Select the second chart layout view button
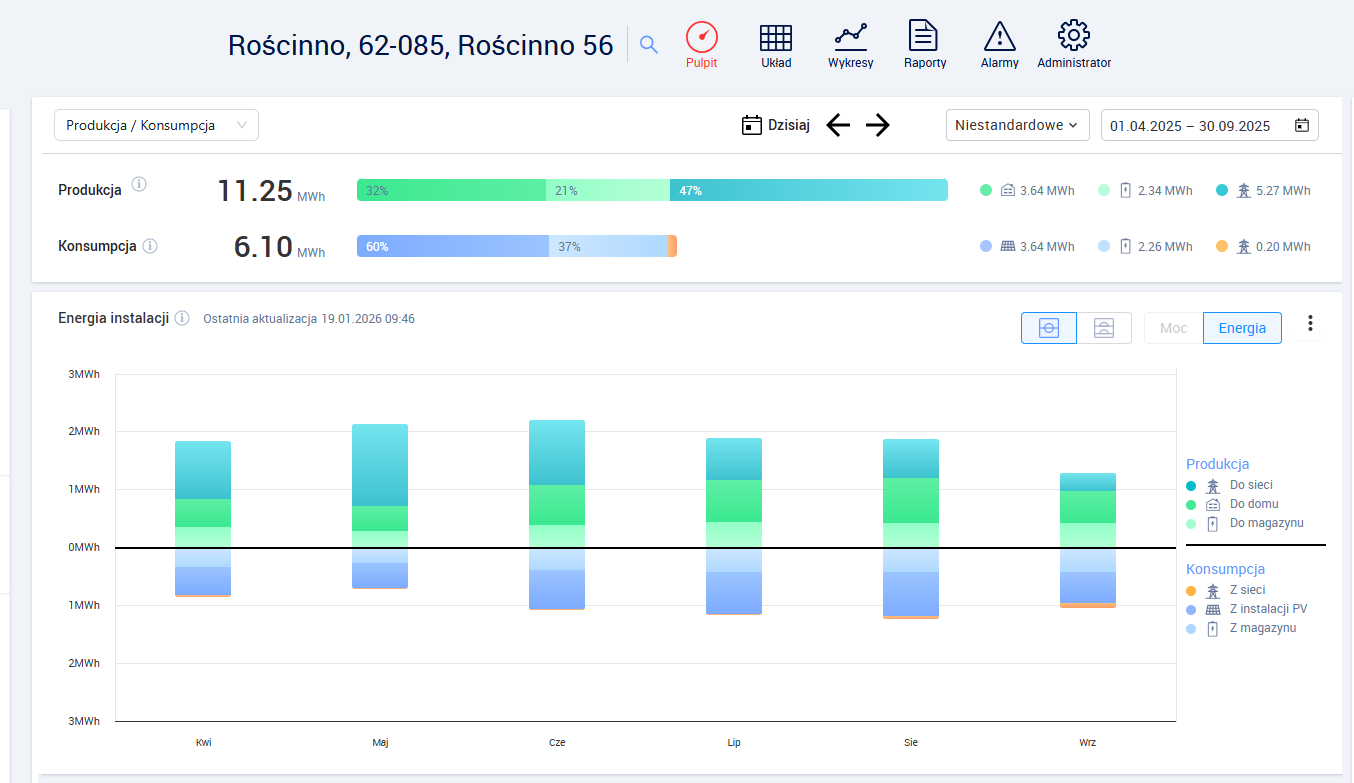This screenshot has height=783, width=1354. 1104,328
